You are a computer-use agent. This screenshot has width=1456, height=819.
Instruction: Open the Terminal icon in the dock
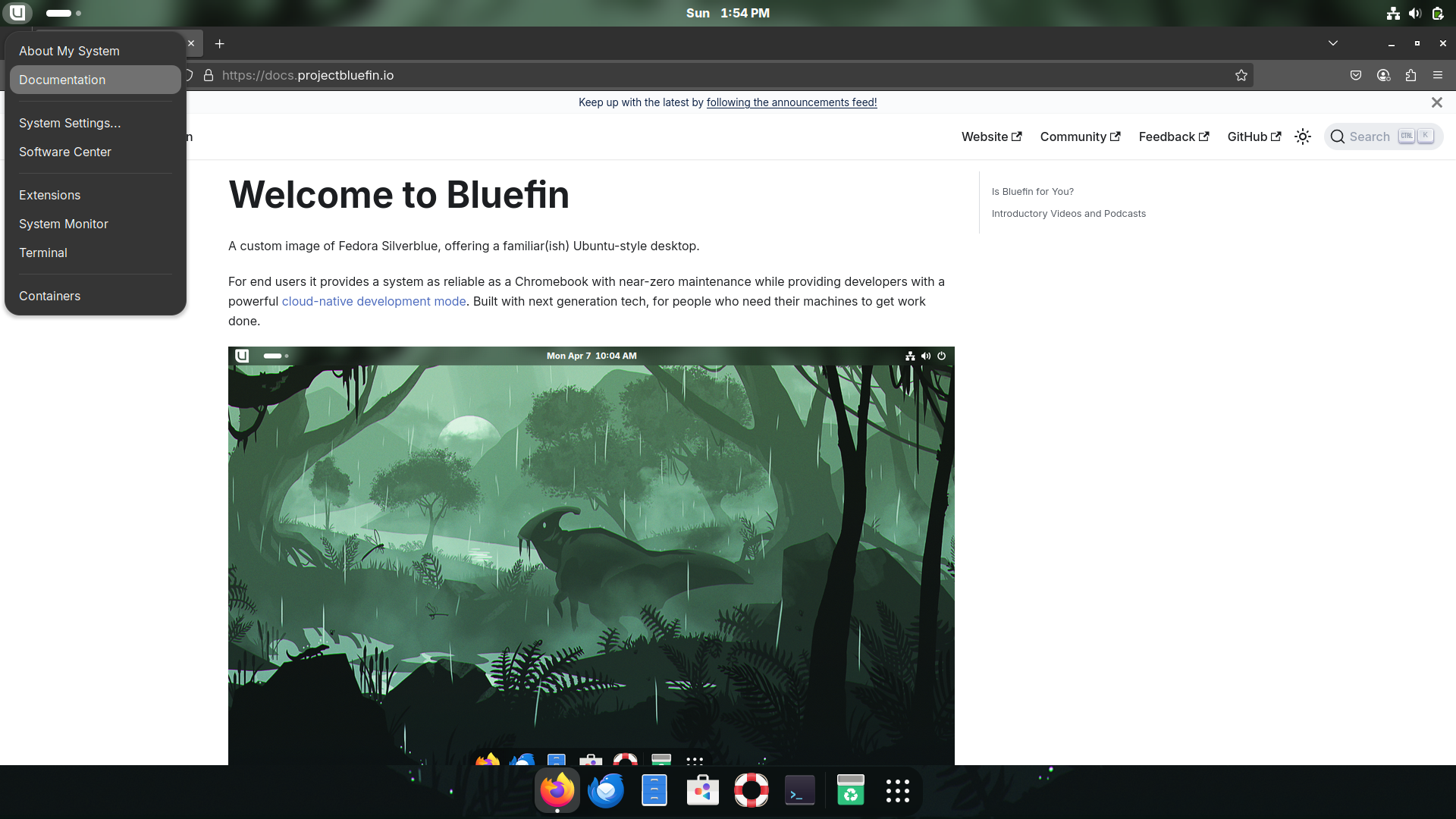pyautogui.click(x=800, y=790)
